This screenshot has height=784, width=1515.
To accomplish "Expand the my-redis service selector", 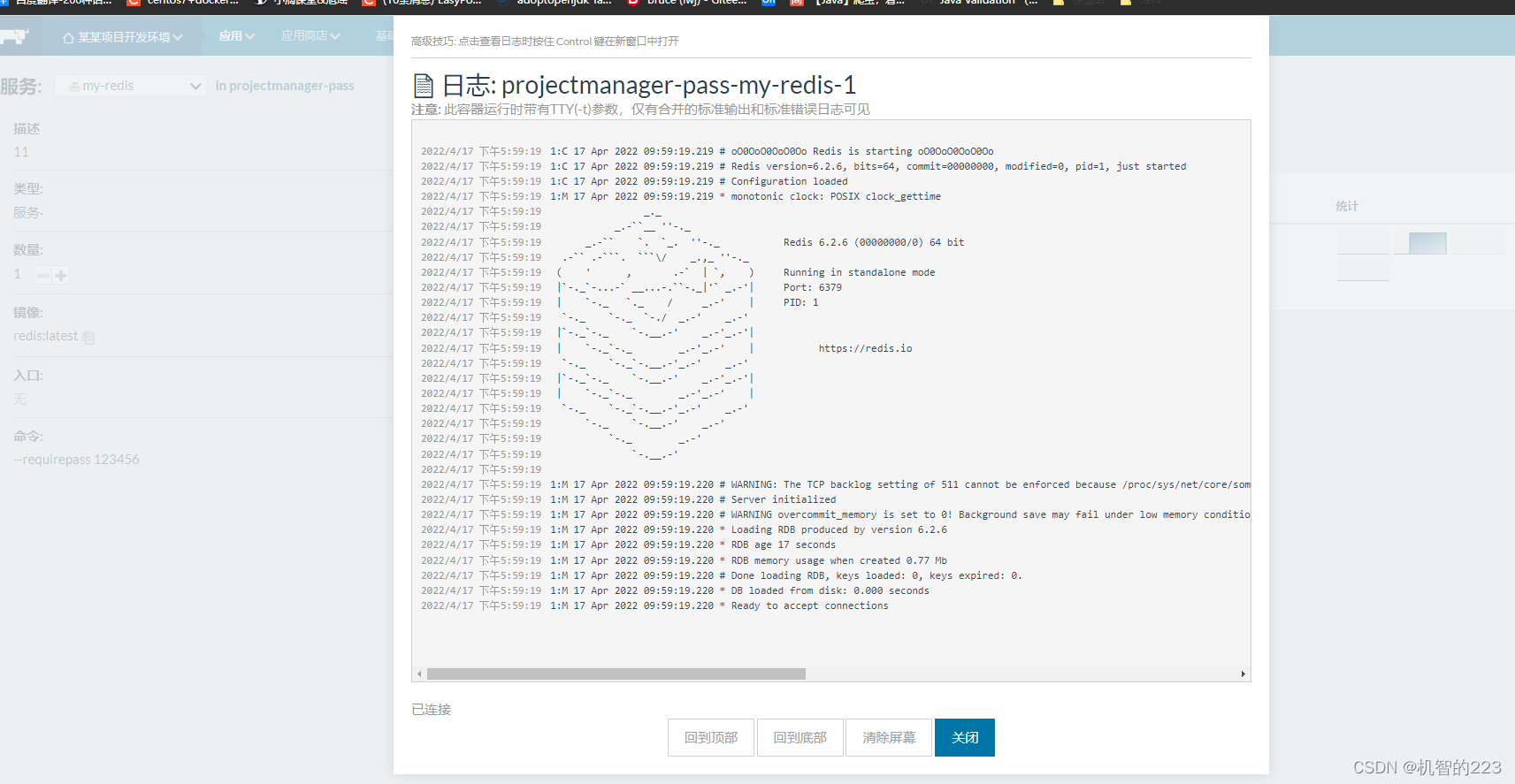I will 130,86.
